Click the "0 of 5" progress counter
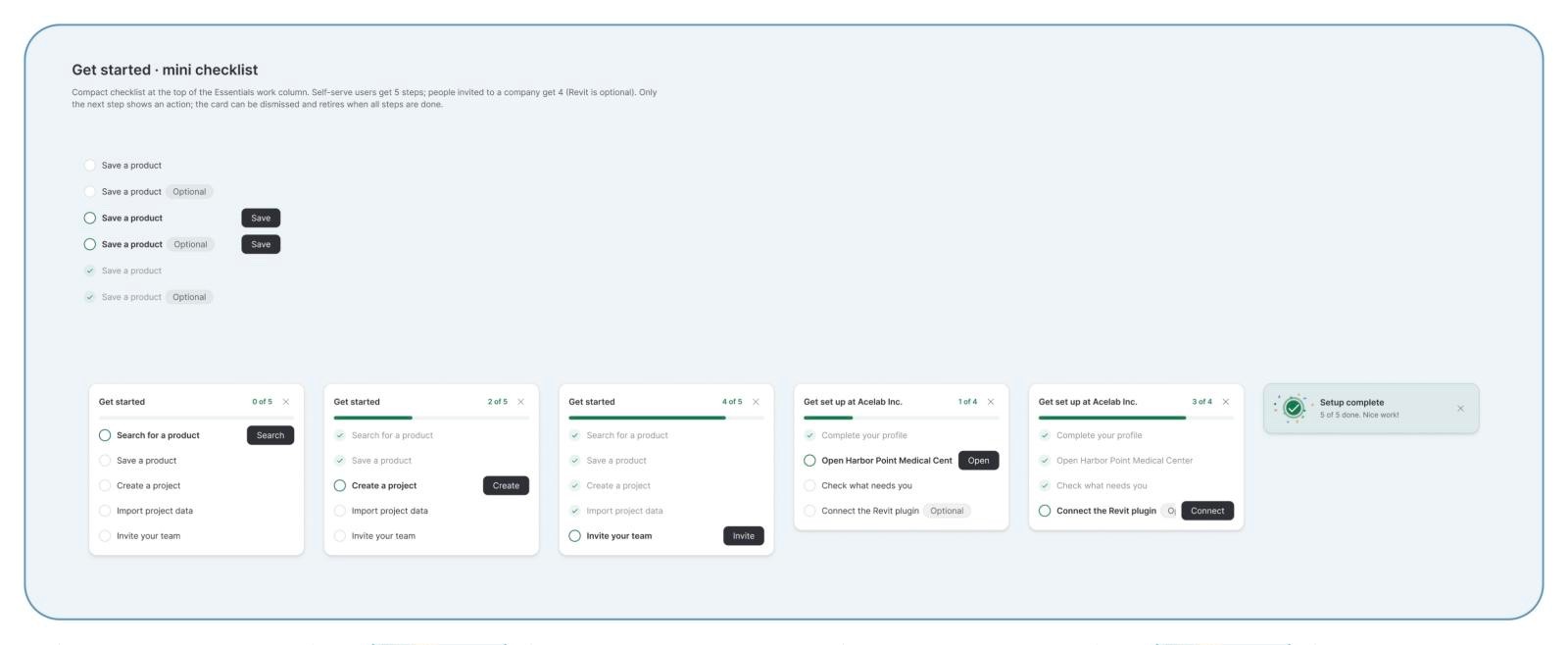The image size is (1568, 645). pyautogui.click(x=263, y=402)
